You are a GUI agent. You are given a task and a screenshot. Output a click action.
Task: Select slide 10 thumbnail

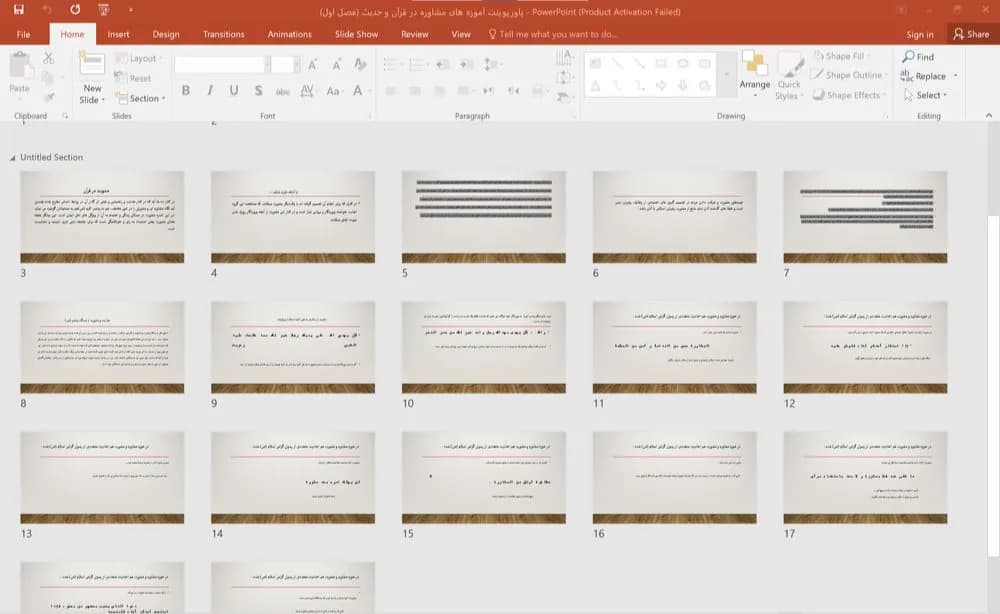tap(483, 347)
